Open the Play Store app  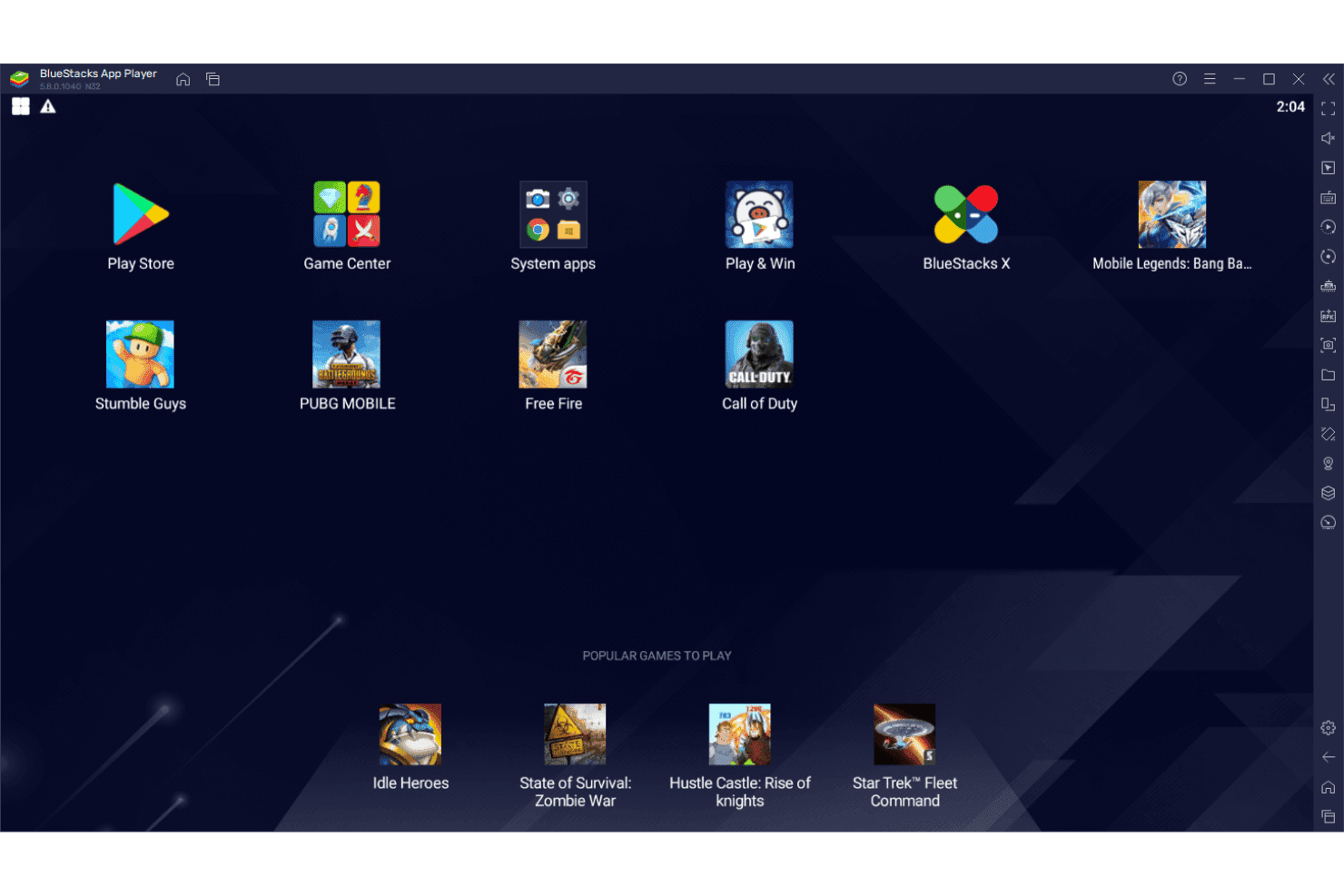141,215
